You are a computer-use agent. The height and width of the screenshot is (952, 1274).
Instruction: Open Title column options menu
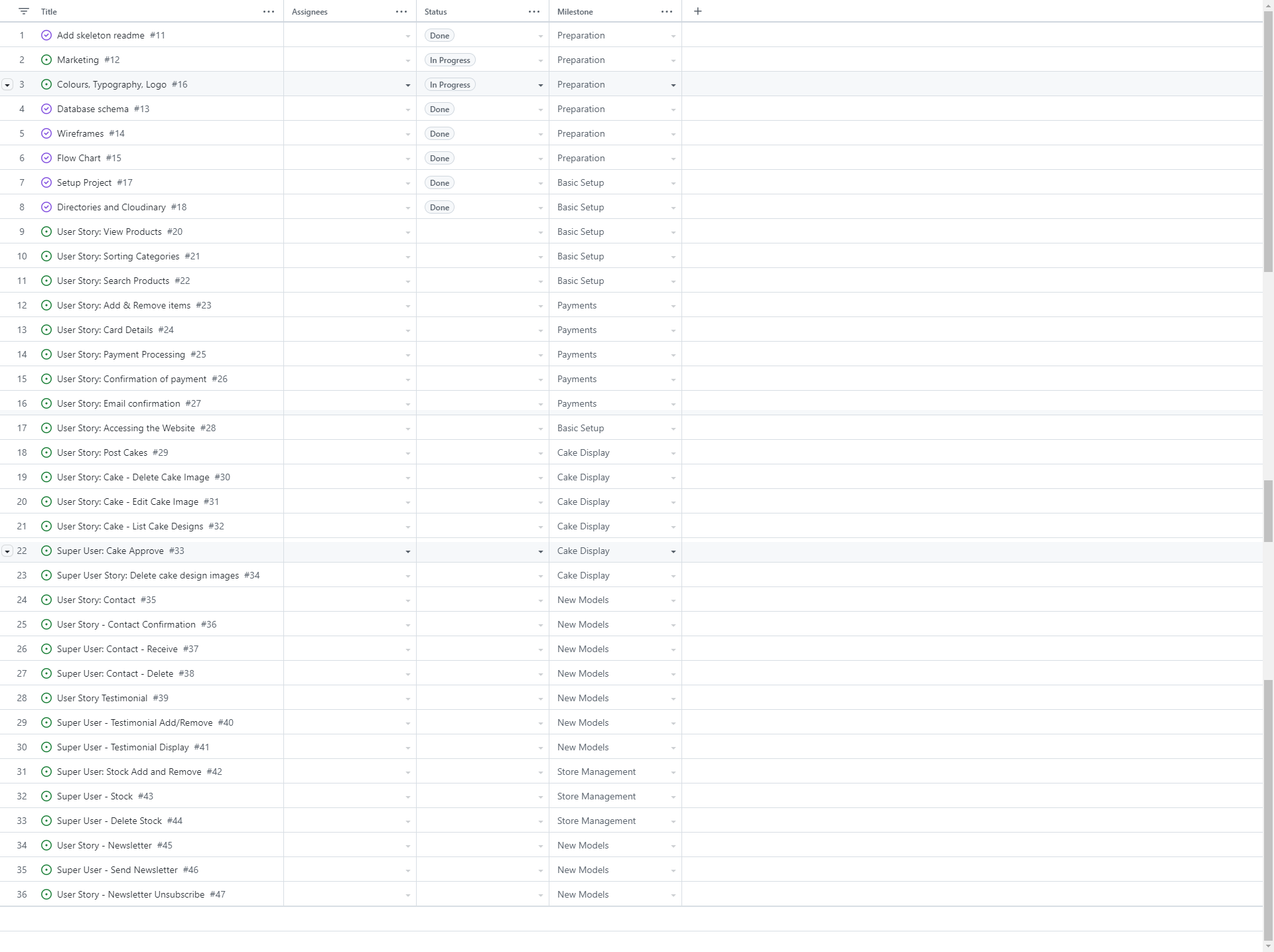(269, 11)
